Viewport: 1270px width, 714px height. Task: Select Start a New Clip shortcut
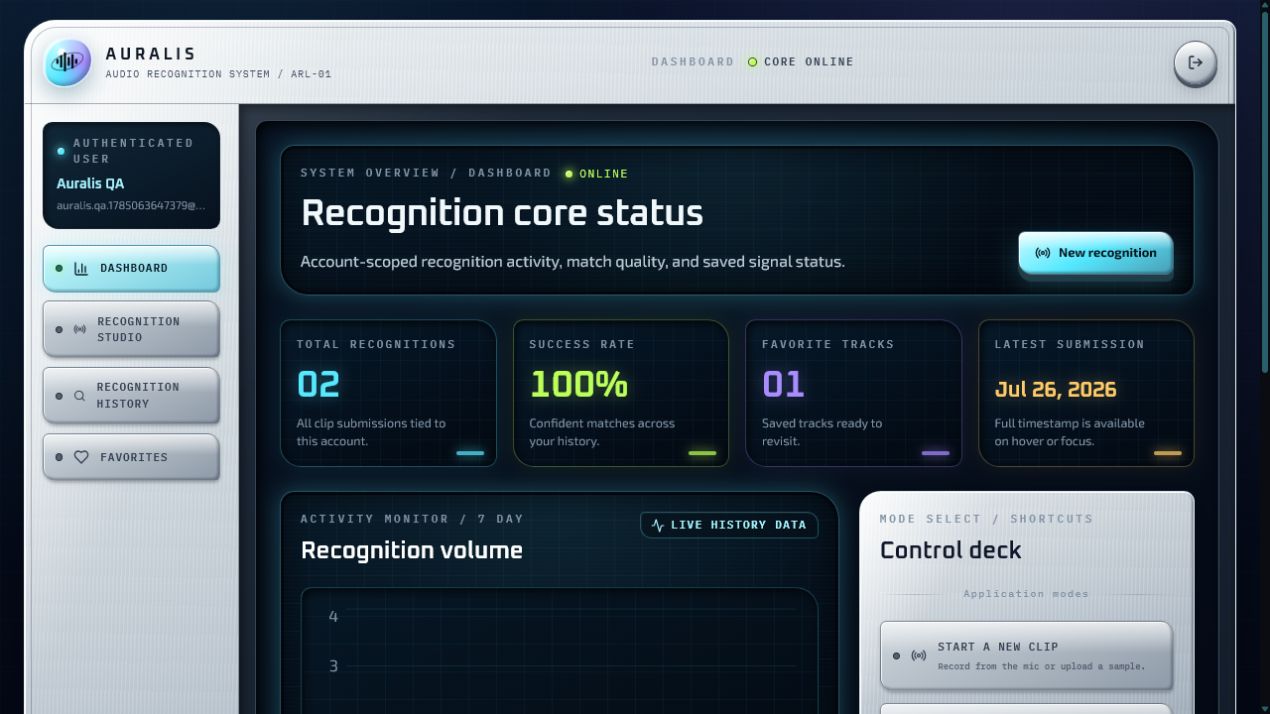[x=1026, y=656]
